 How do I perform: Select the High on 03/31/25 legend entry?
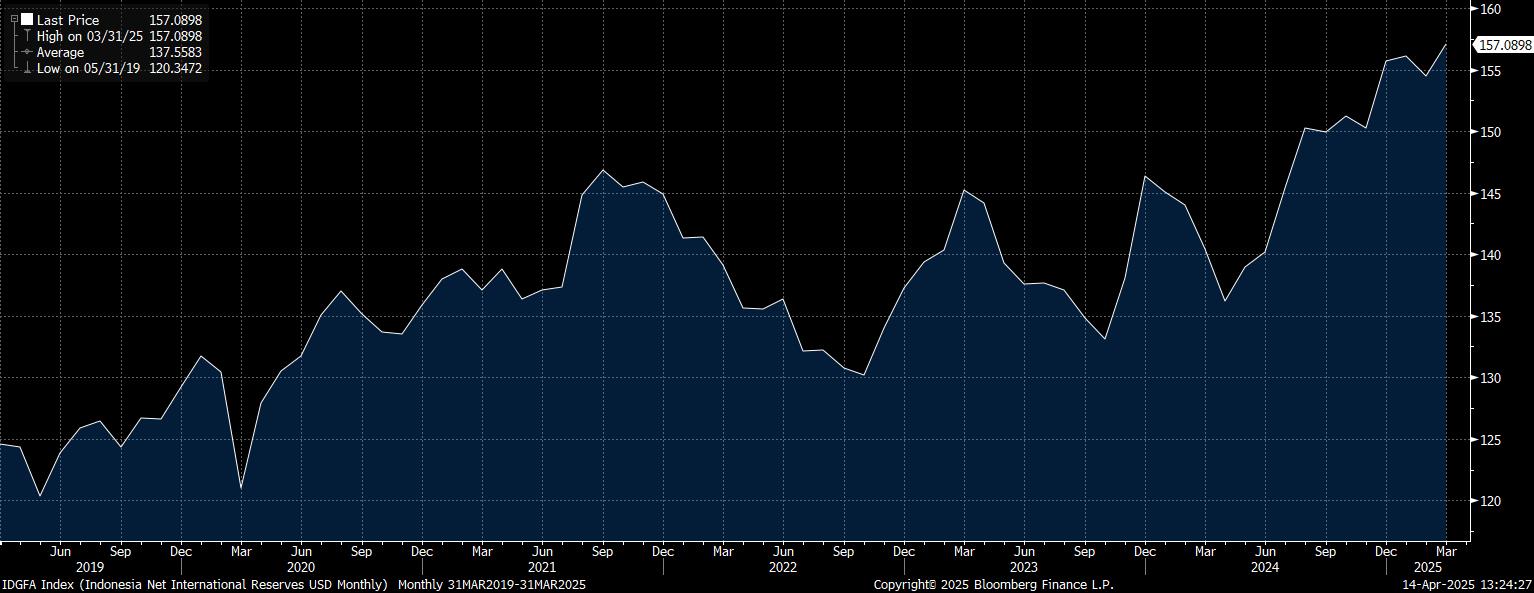(90, 36)
